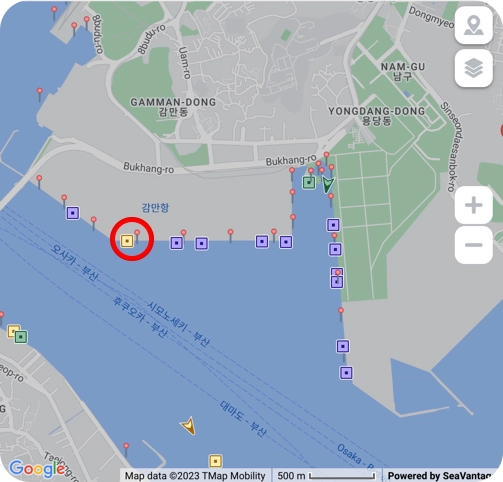The image size is (503, 482).
Task: Select the yellow arrow vessel in the channel
Action: coord(188,426)
